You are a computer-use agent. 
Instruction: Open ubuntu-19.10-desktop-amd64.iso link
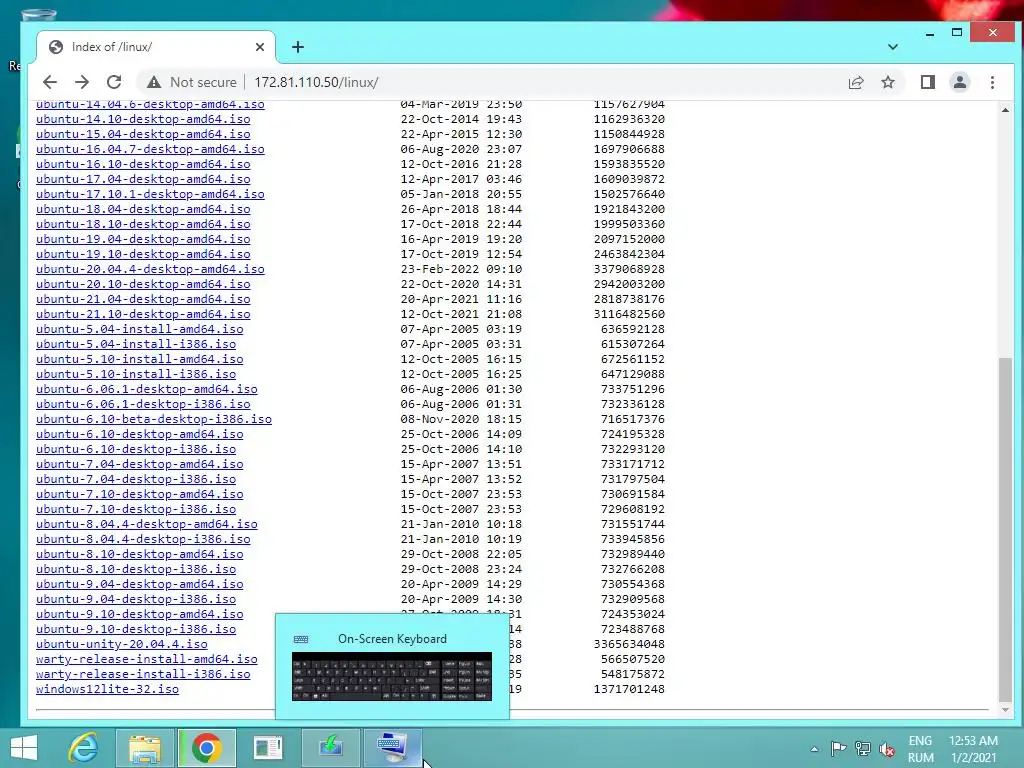click(x=143, y=255)
